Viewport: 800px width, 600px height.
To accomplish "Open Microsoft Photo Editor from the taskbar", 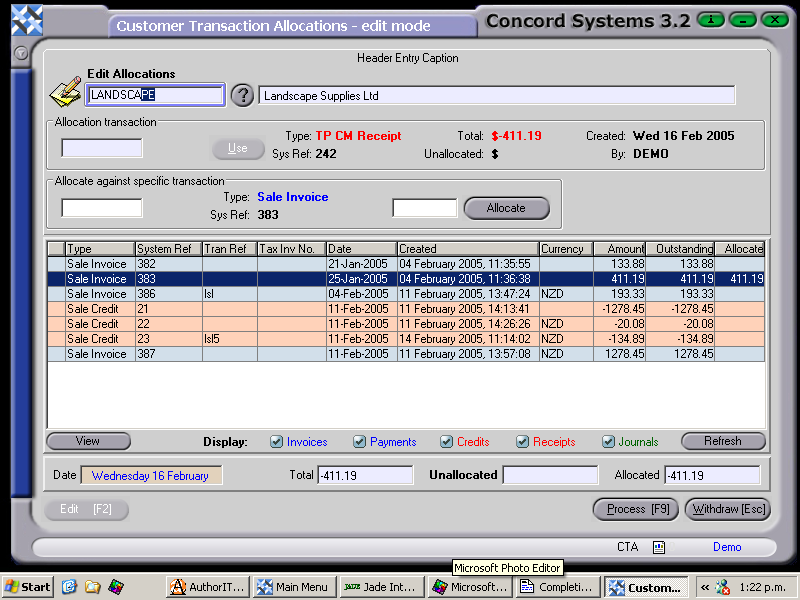I will click(470, 587).
